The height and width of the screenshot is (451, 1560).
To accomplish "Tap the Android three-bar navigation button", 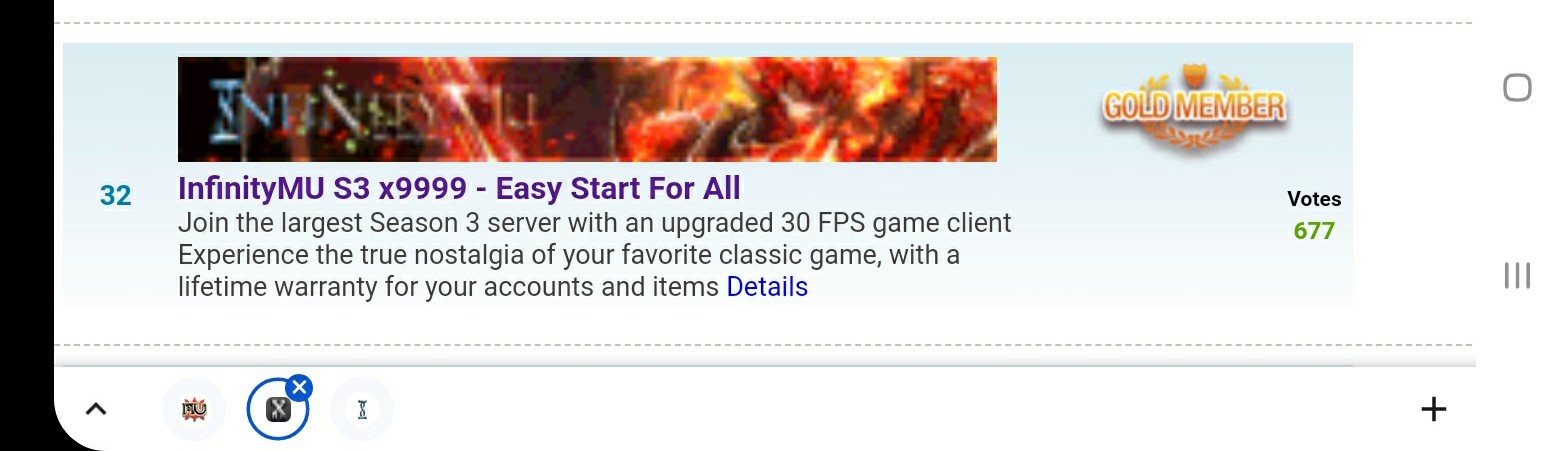I will coord(1517,276).
